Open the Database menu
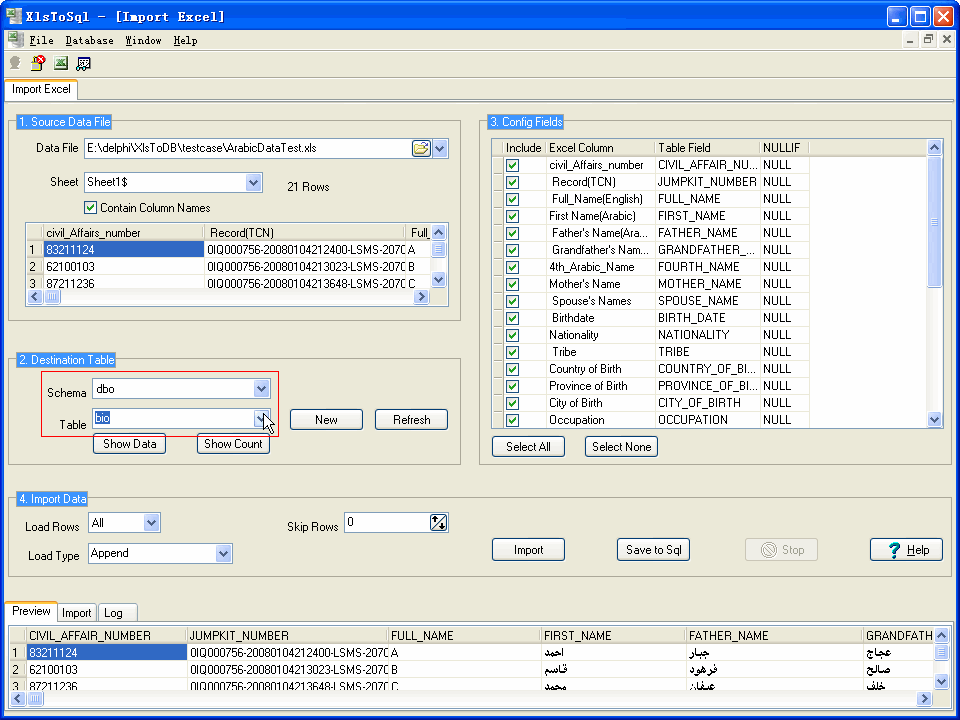 89,40
